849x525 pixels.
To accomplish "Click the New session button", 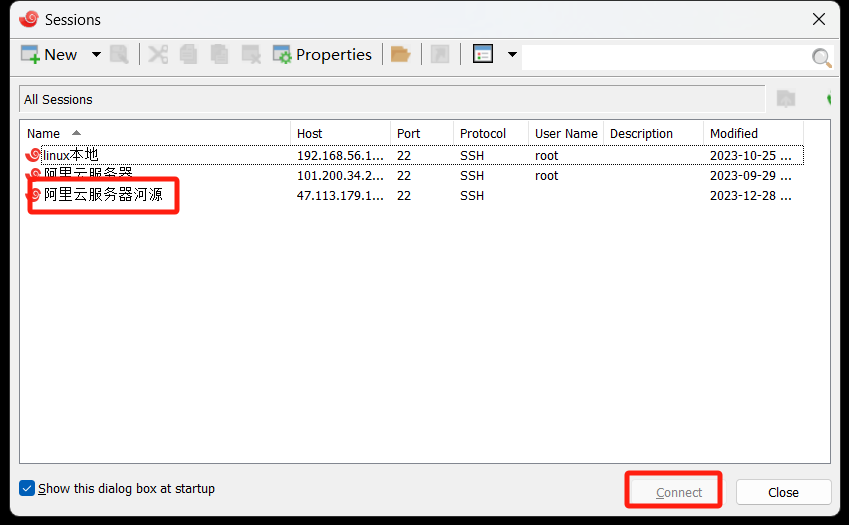I will (49, 55).
